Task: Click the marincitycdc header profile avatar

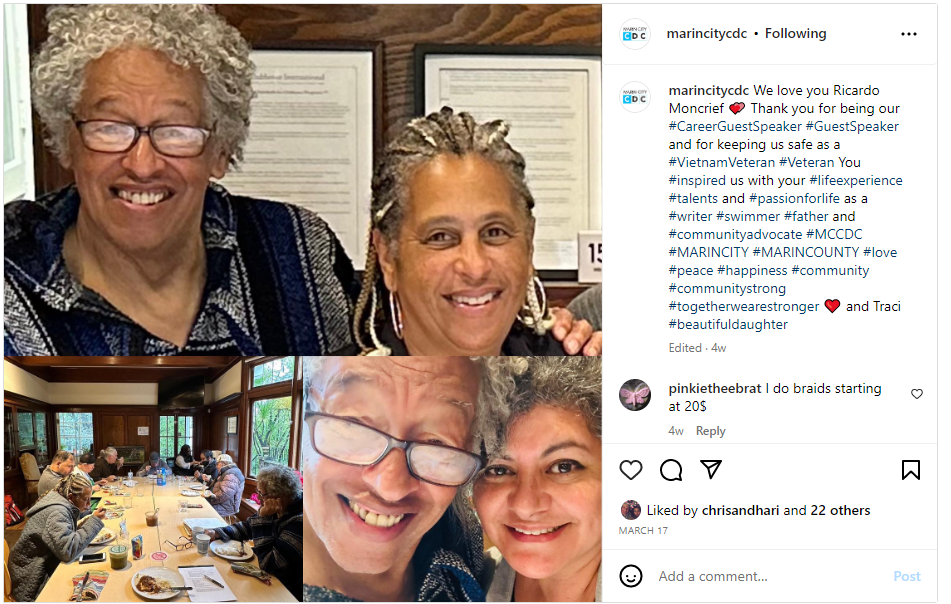Action: click(634, 34)
